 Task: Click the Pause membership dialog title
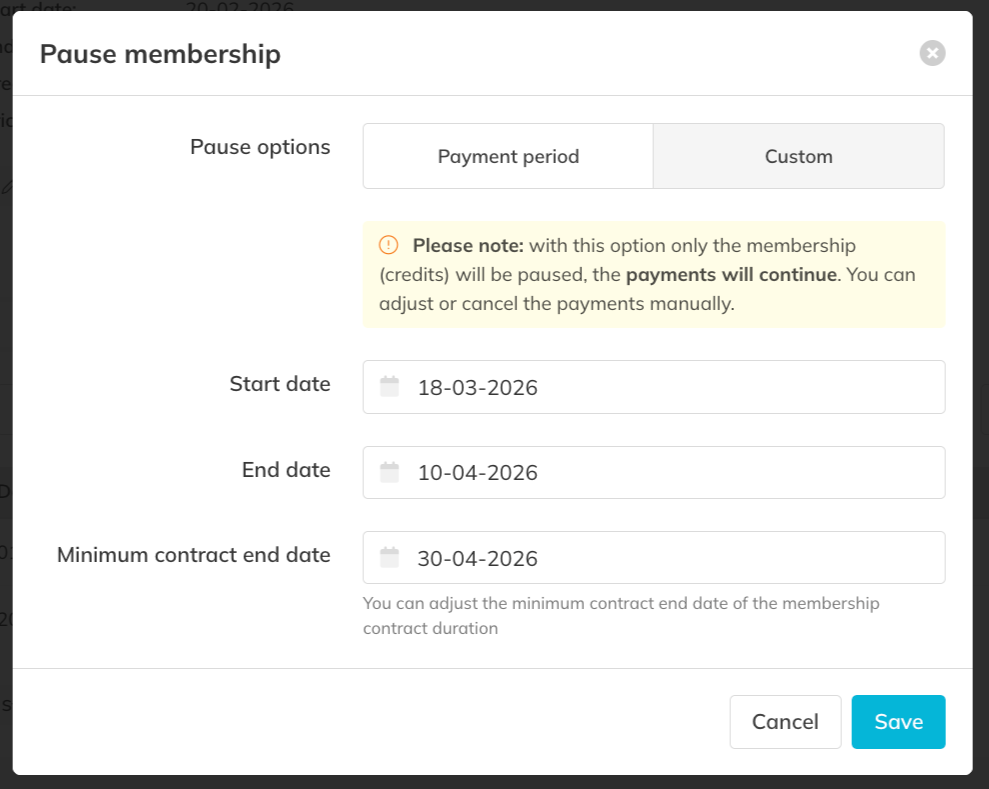point(160,54)
